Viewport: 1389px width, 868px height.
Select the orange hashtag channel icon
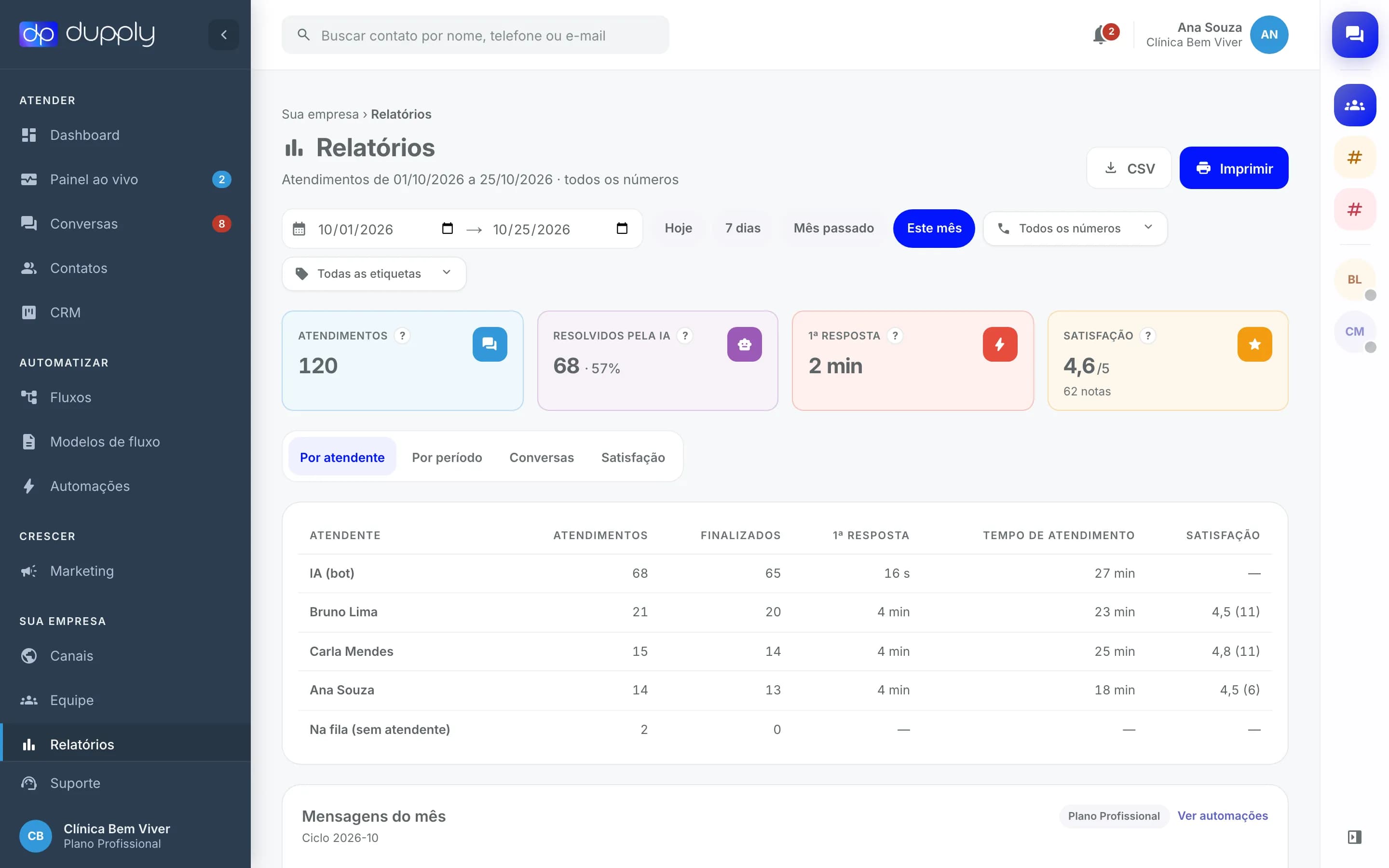[1355, 157]
